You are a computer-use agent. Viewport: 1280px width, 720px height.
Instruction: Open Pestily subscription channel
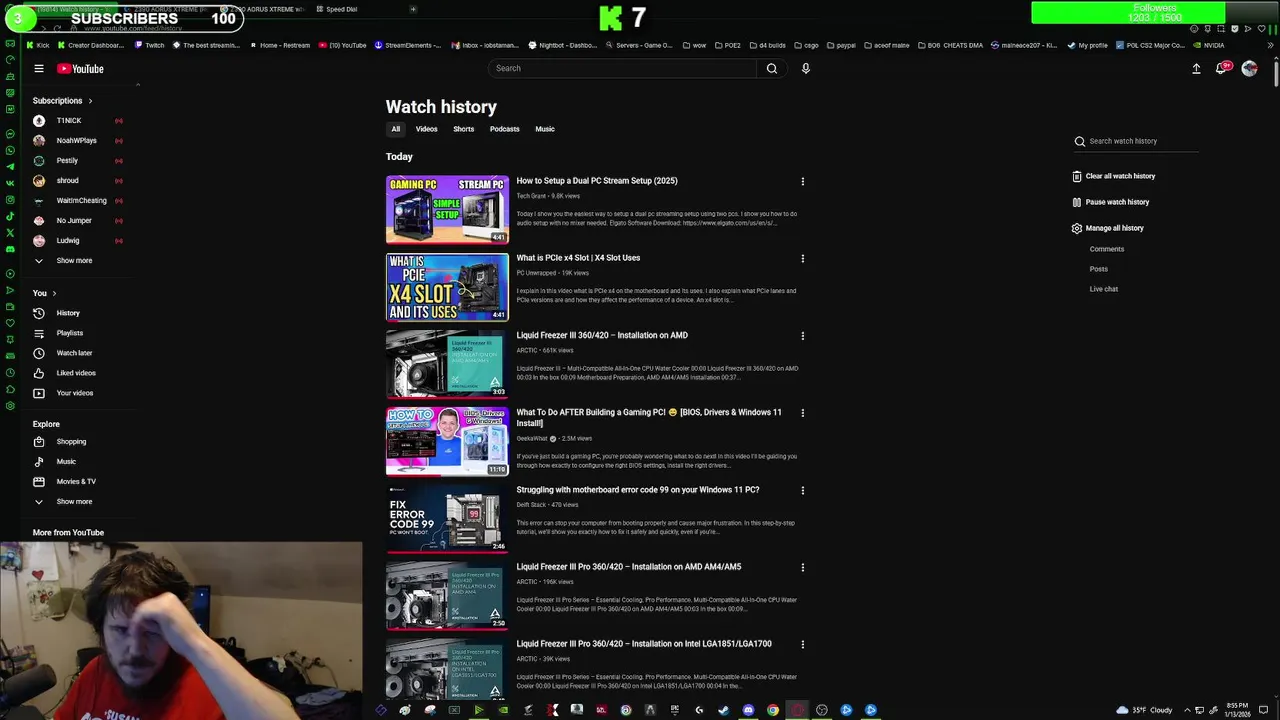point(67,160)
